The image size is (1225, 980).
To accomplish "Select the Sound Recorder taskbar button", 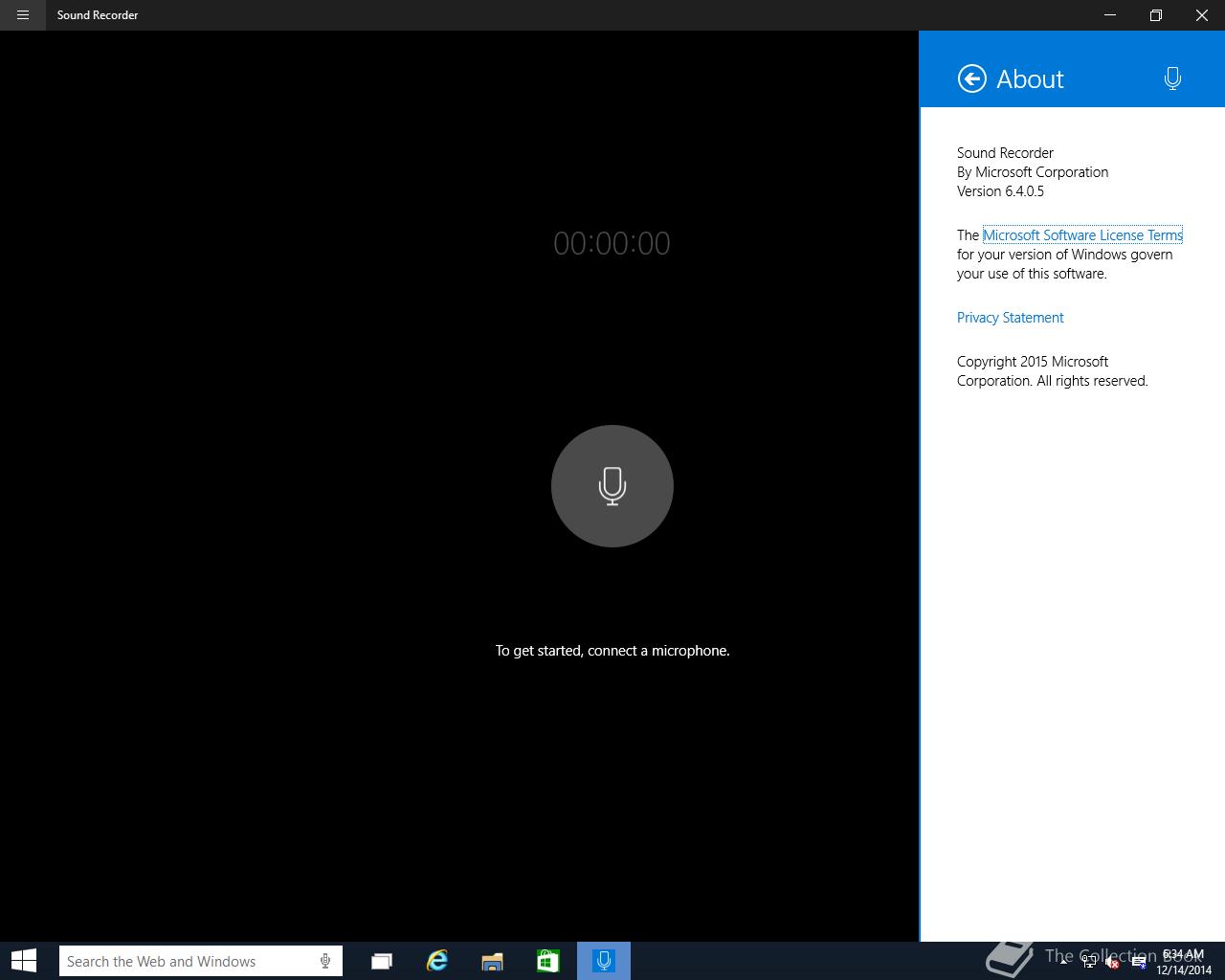I will 604,961.
